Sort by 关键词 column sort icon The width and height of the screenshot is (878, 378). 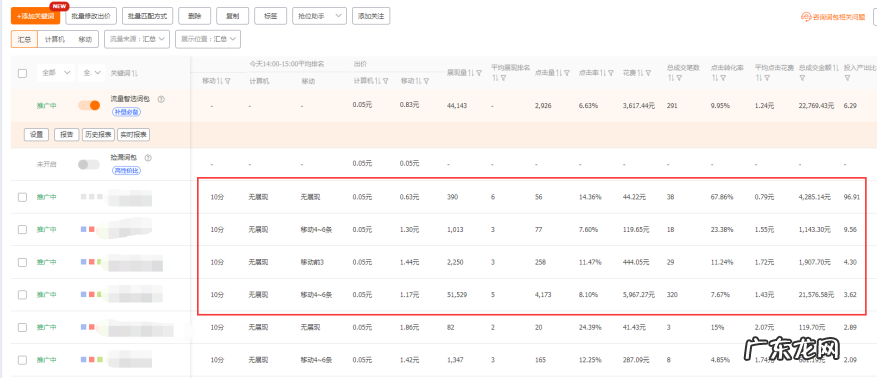pos(136,73)
